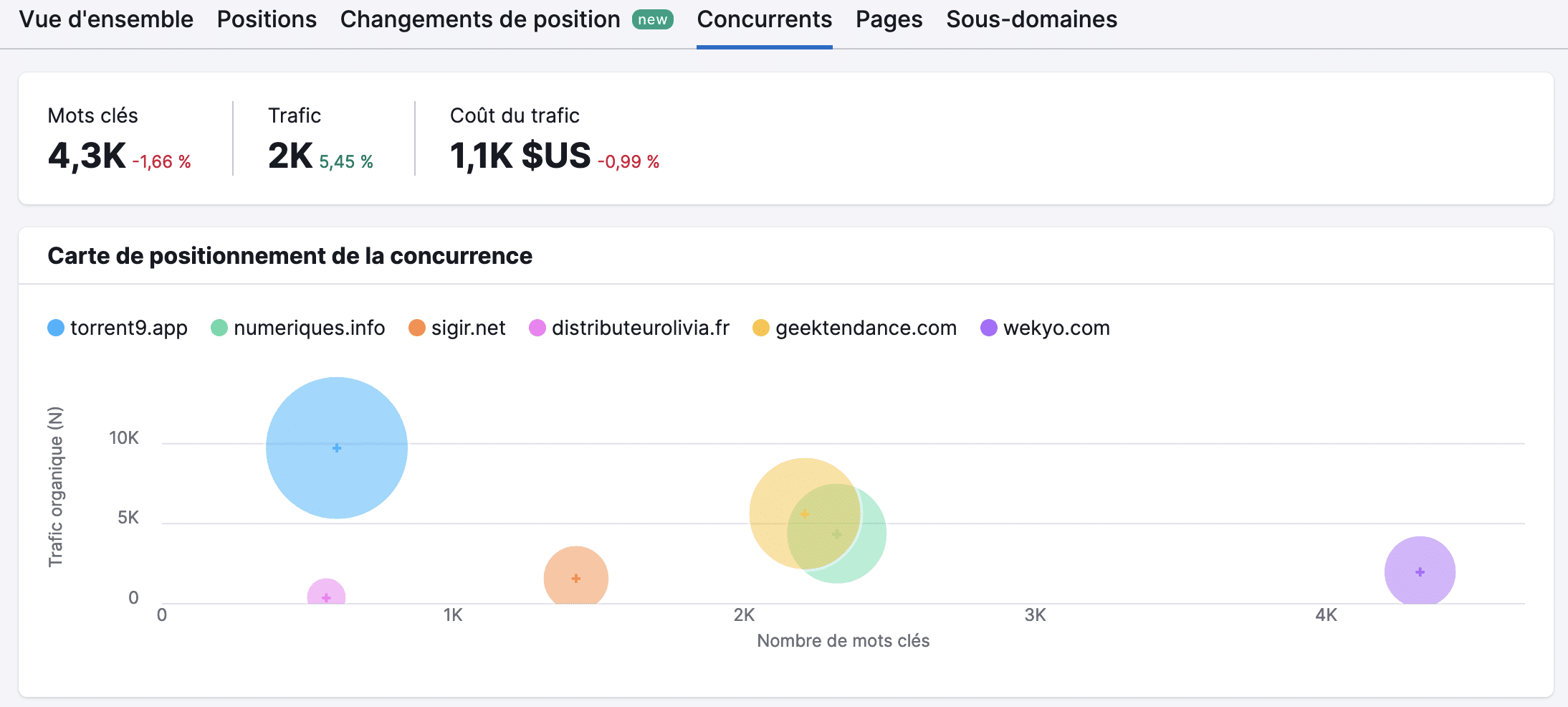
Task: Select the purple wekyo.com bubble
Action: point(1420,571)
